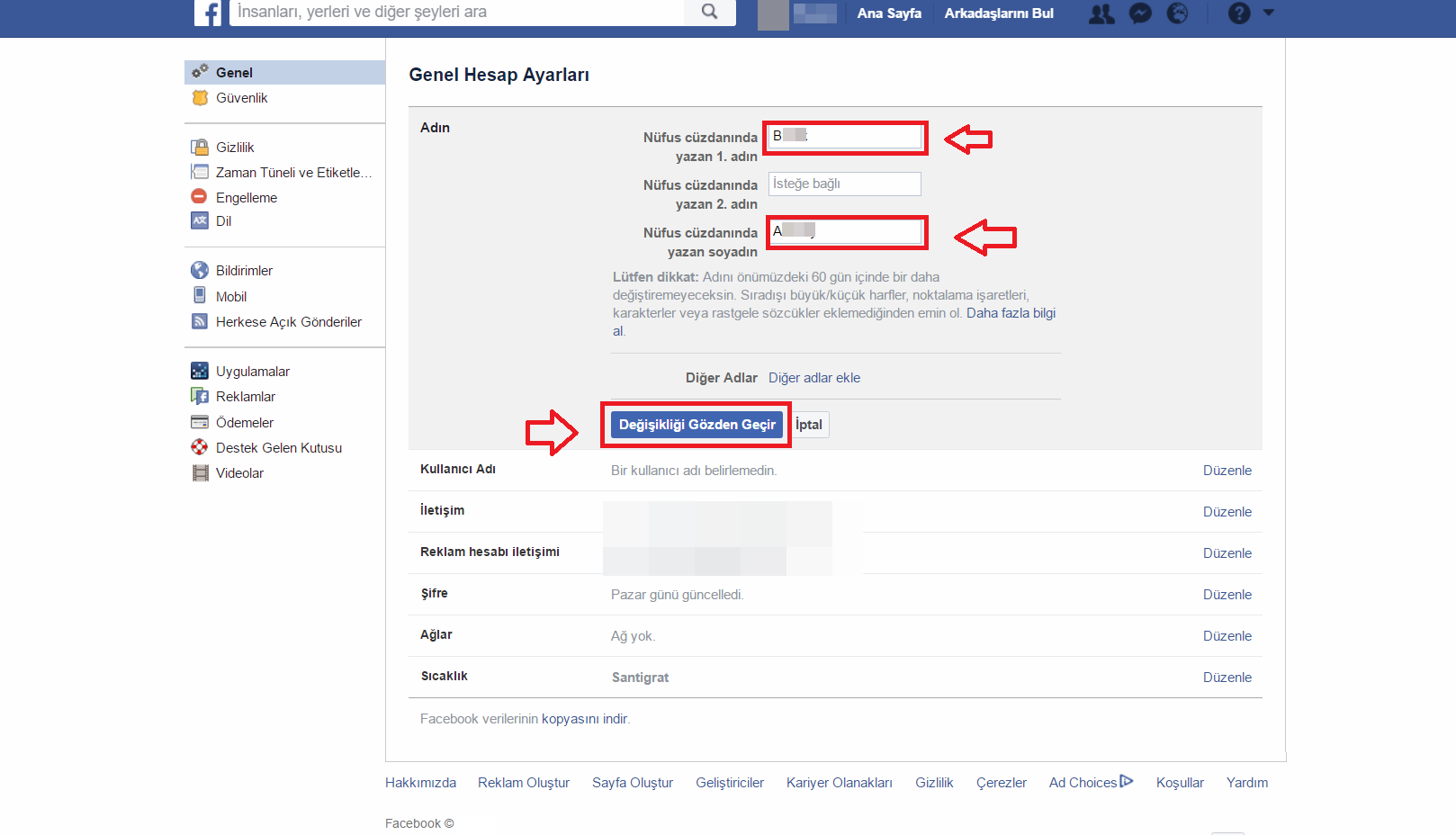This screenshot has height=835, width=1456.
Task: Open the help question mark icon
Action: (1239, 13)
